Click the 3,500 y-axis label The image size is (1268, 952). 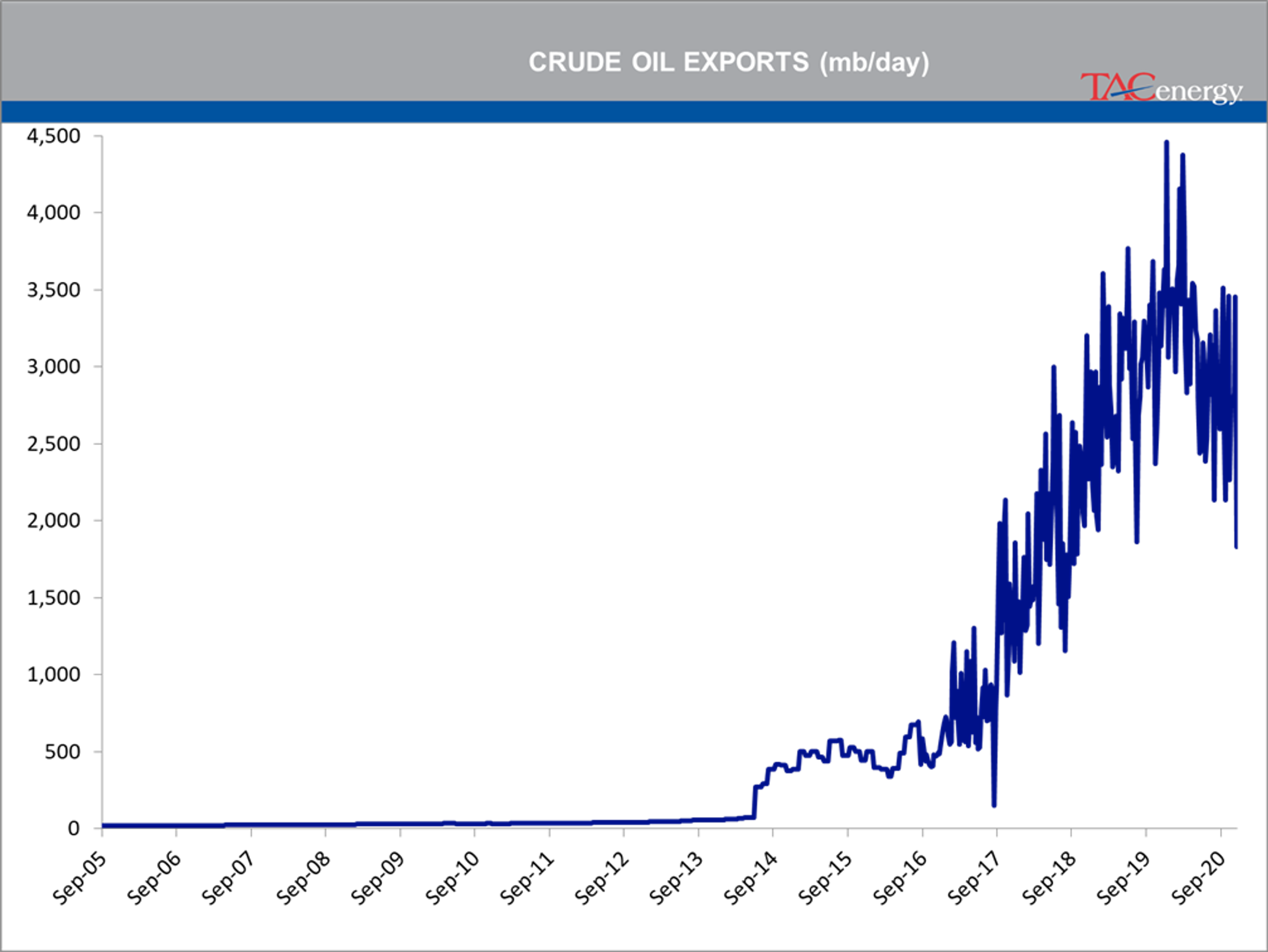point(54,290)
